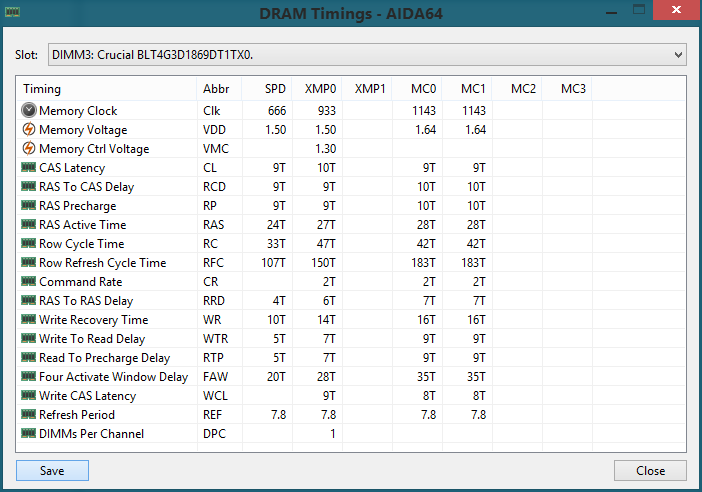Viewport: 702px width, 492px height.
Task: Click the XMP0 VMC value 1.30
Action: (325, 149)
